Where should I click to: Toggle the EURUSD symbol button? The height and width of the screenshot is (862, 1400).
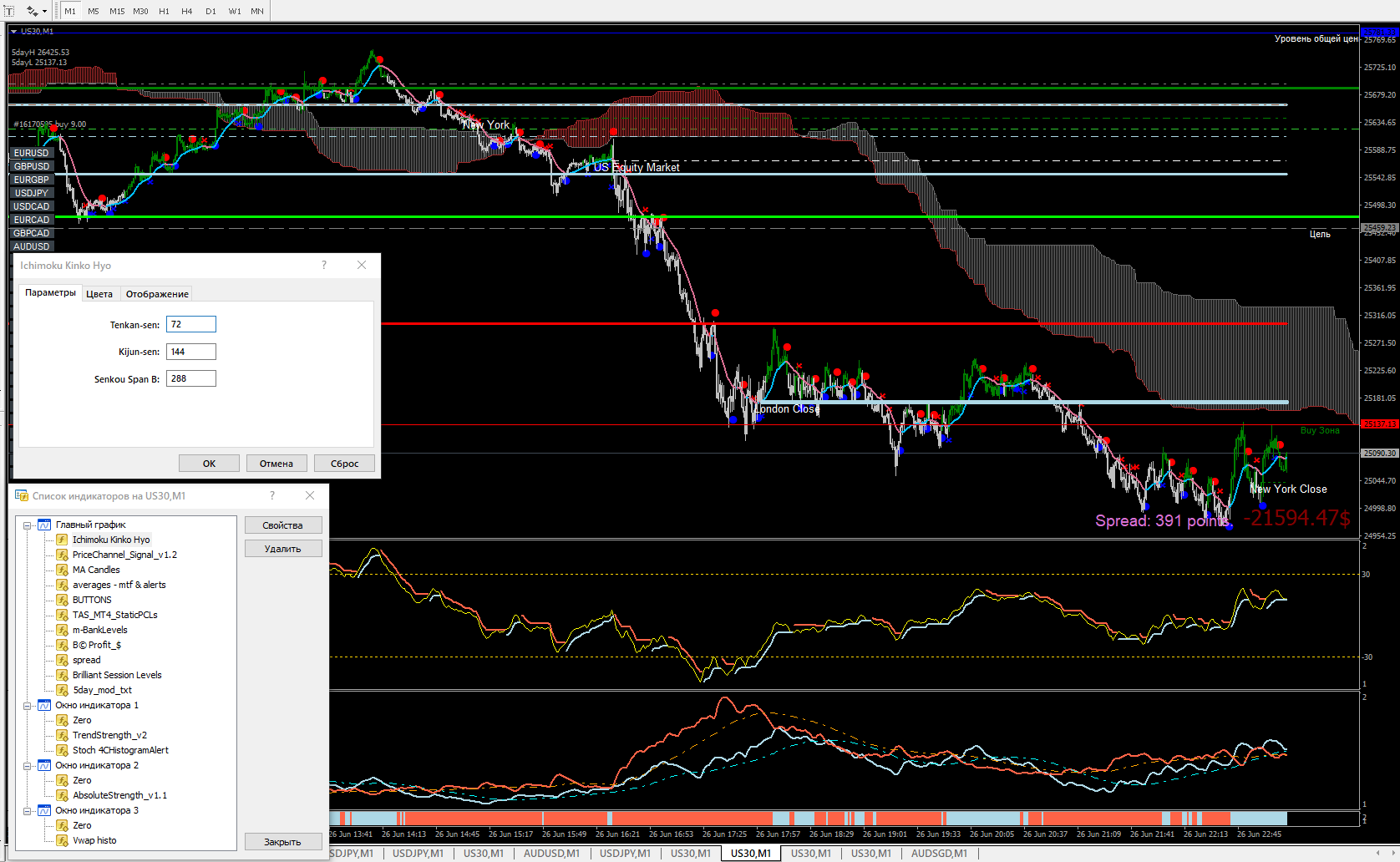[x=32, y=153]
